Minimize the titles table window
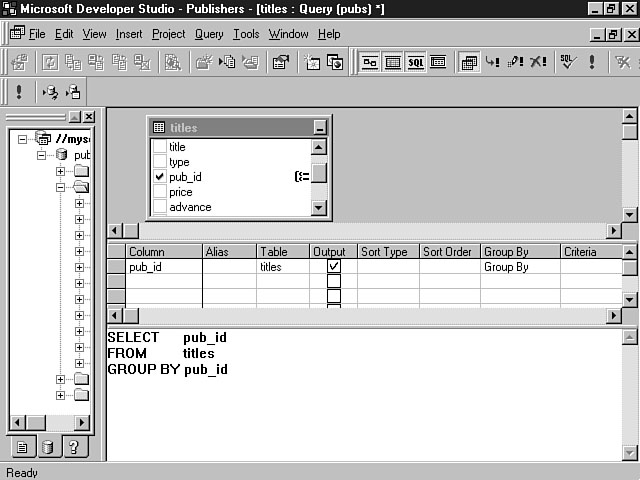Image resolution: width=640 pixels, height=480 pixels. (319, 128)
